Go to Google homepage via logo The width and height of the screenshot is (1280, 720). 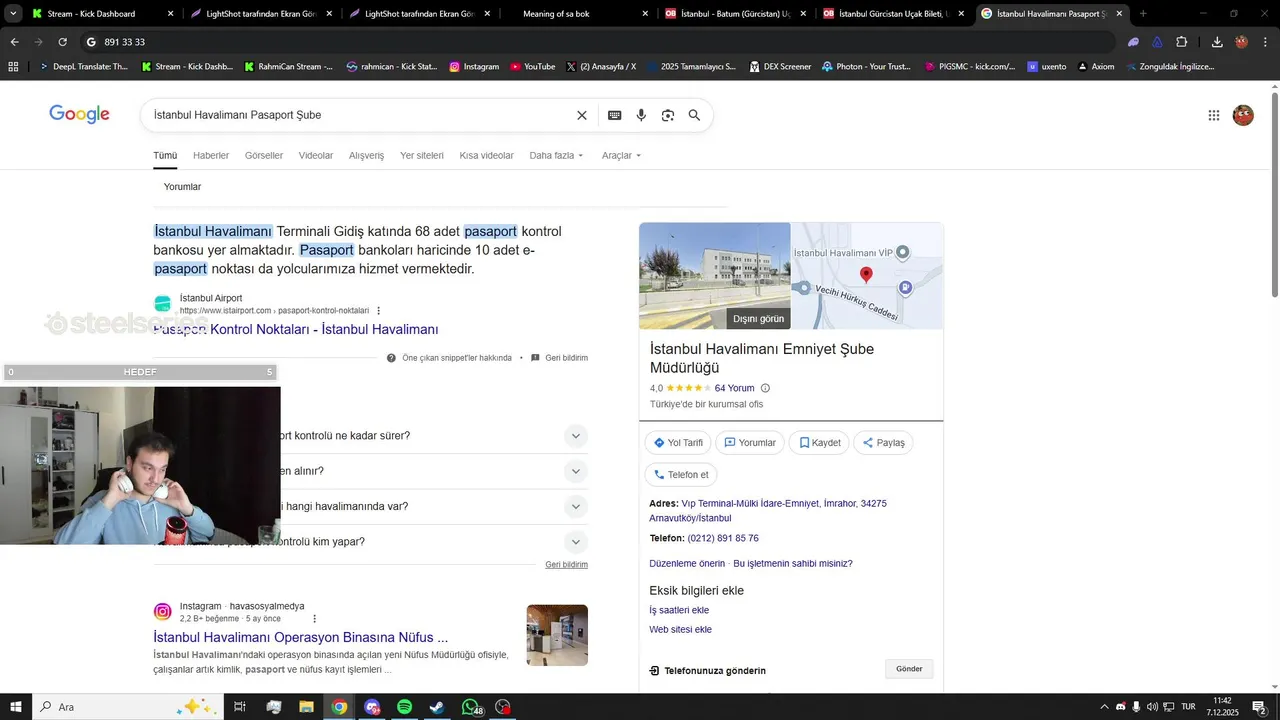coord(79,115)
